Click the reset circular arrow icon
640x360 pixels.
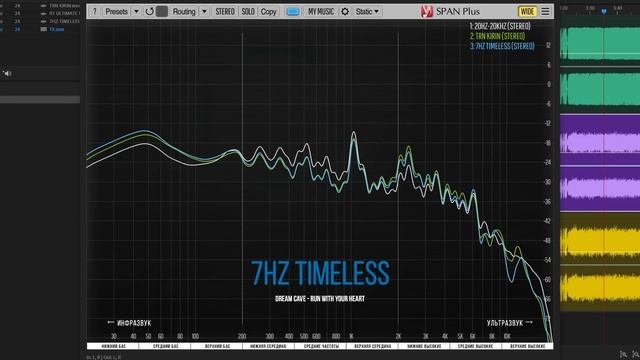(x=149, y=11)
